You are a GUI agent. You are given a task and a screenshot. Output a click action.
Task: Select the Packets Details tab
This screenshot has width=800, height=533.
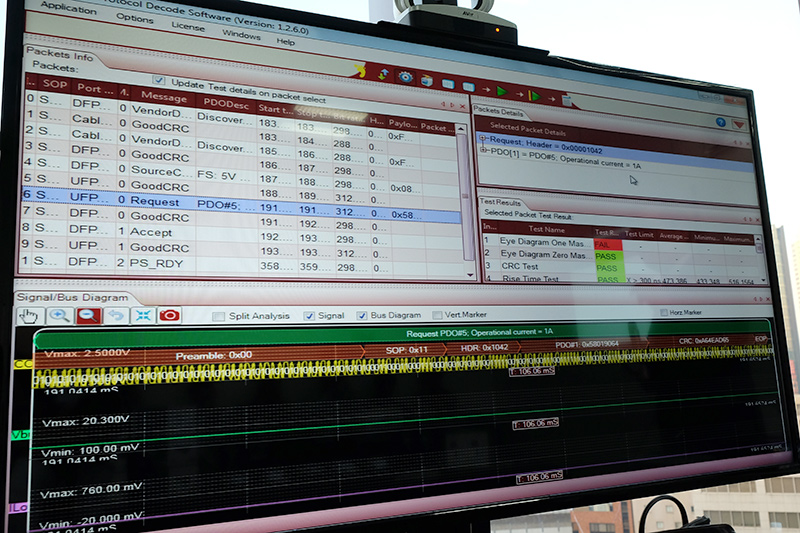[498, 111]
